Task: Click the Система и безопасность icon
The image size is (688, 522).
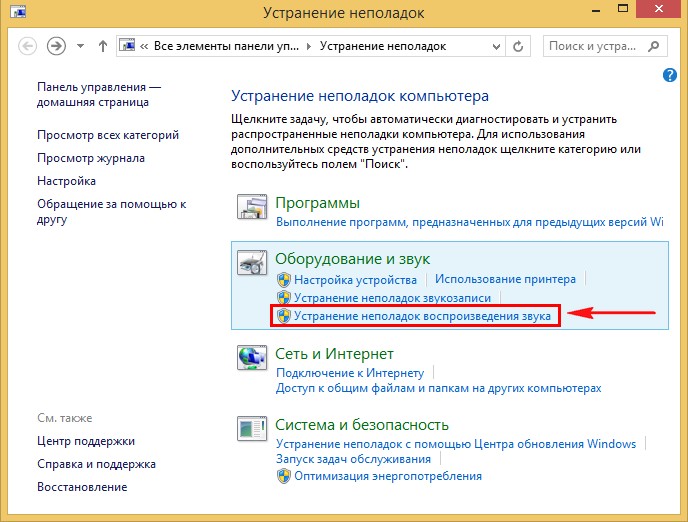Action: coord(252,428)
